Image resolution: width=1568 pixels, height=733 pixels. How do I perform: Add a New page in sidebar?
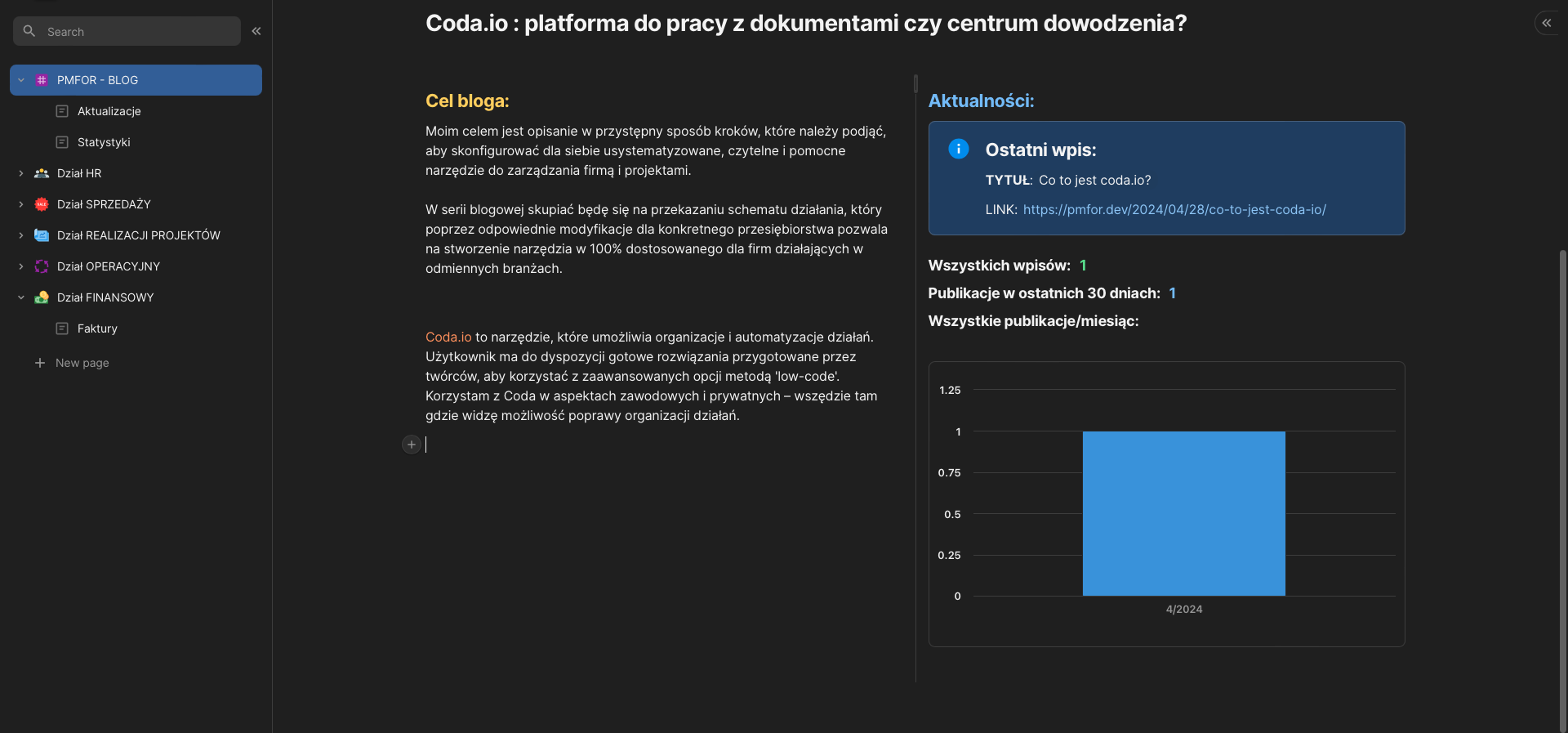coord(81,363)
